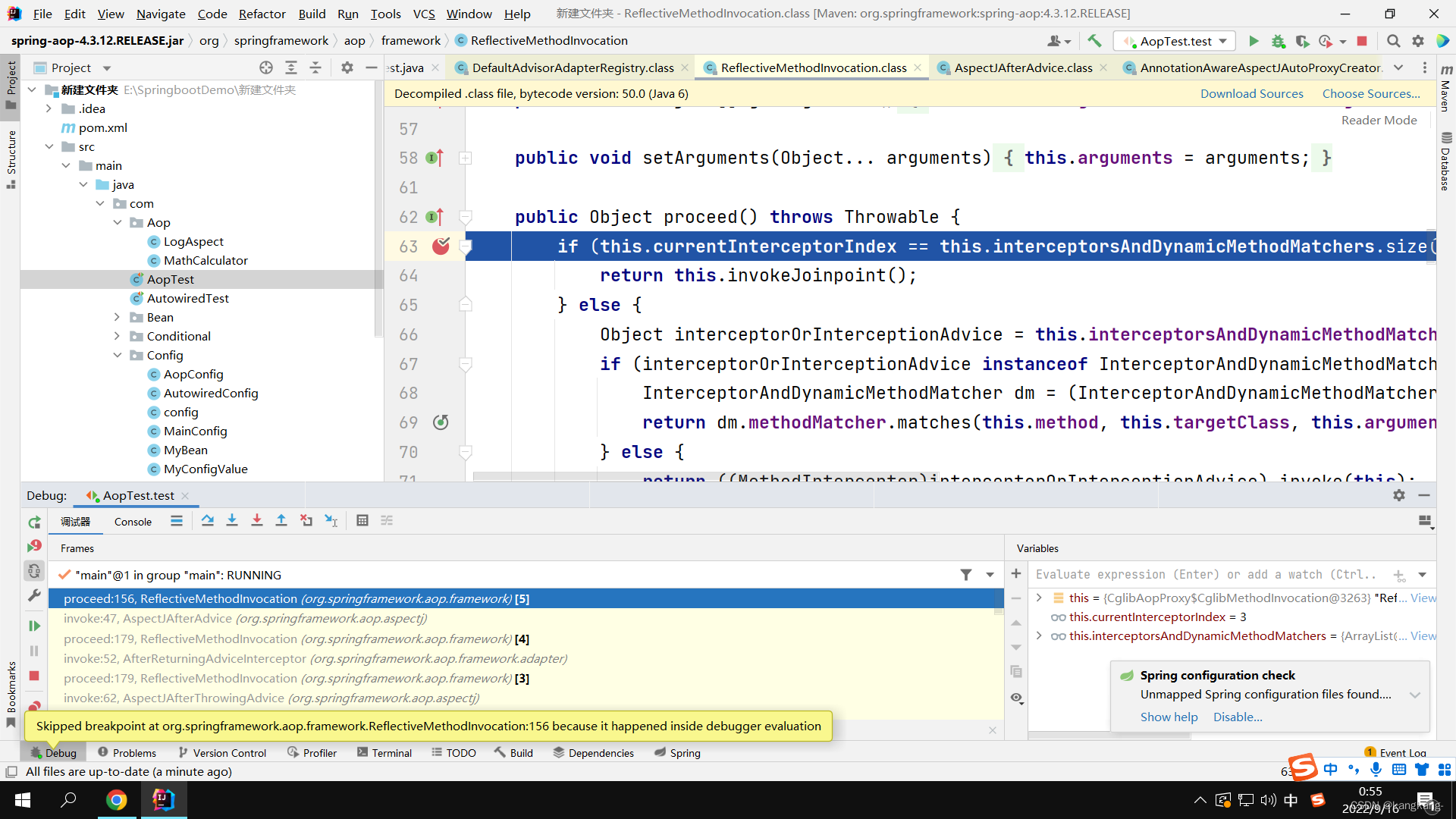The width and height of the screenshot is (1456, 819).
Task: Click Download Sources link
Action: (1251, 93)
